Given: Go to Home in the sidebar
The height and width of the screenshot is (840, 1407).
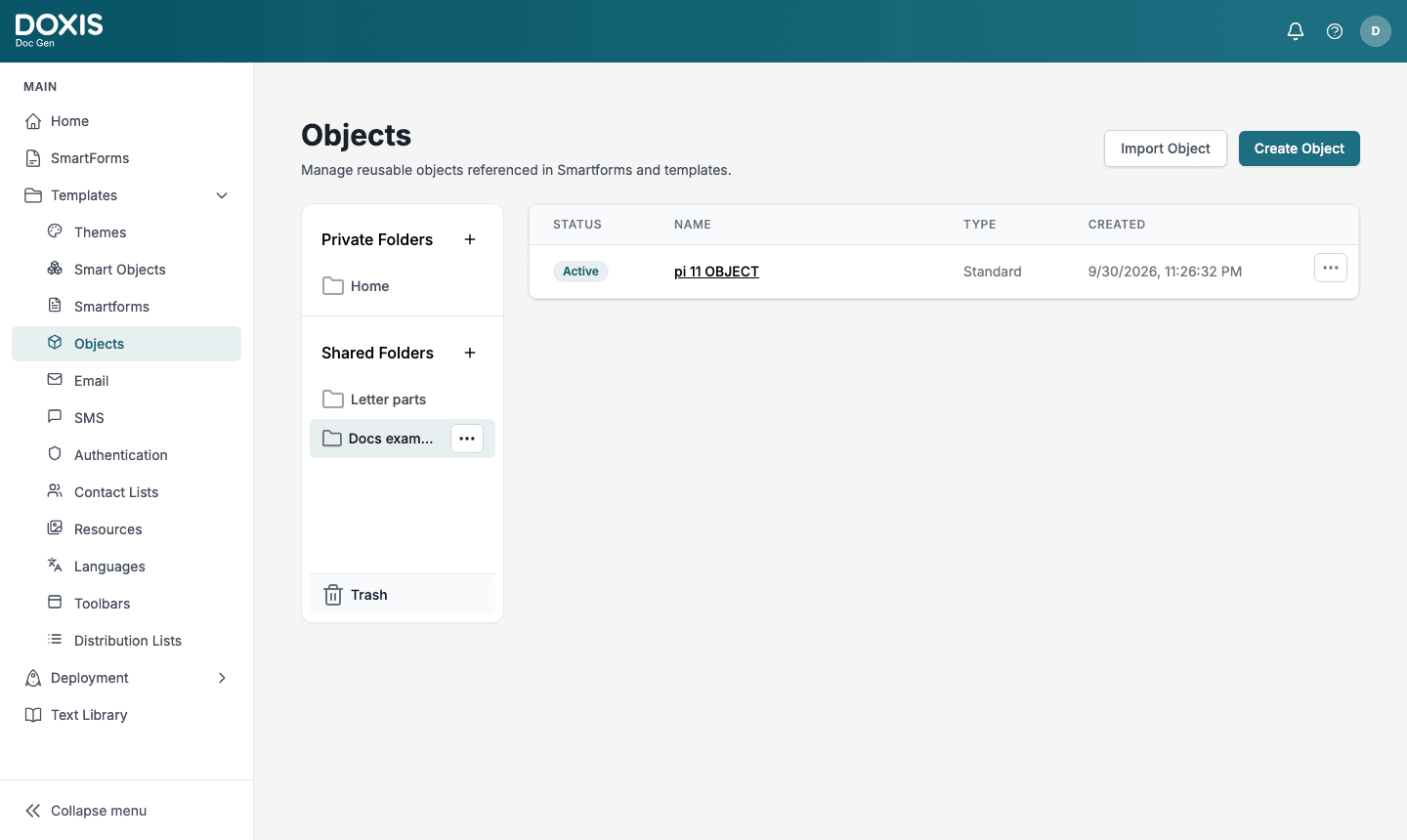Looking at the screenshot, I should (127, 121).
